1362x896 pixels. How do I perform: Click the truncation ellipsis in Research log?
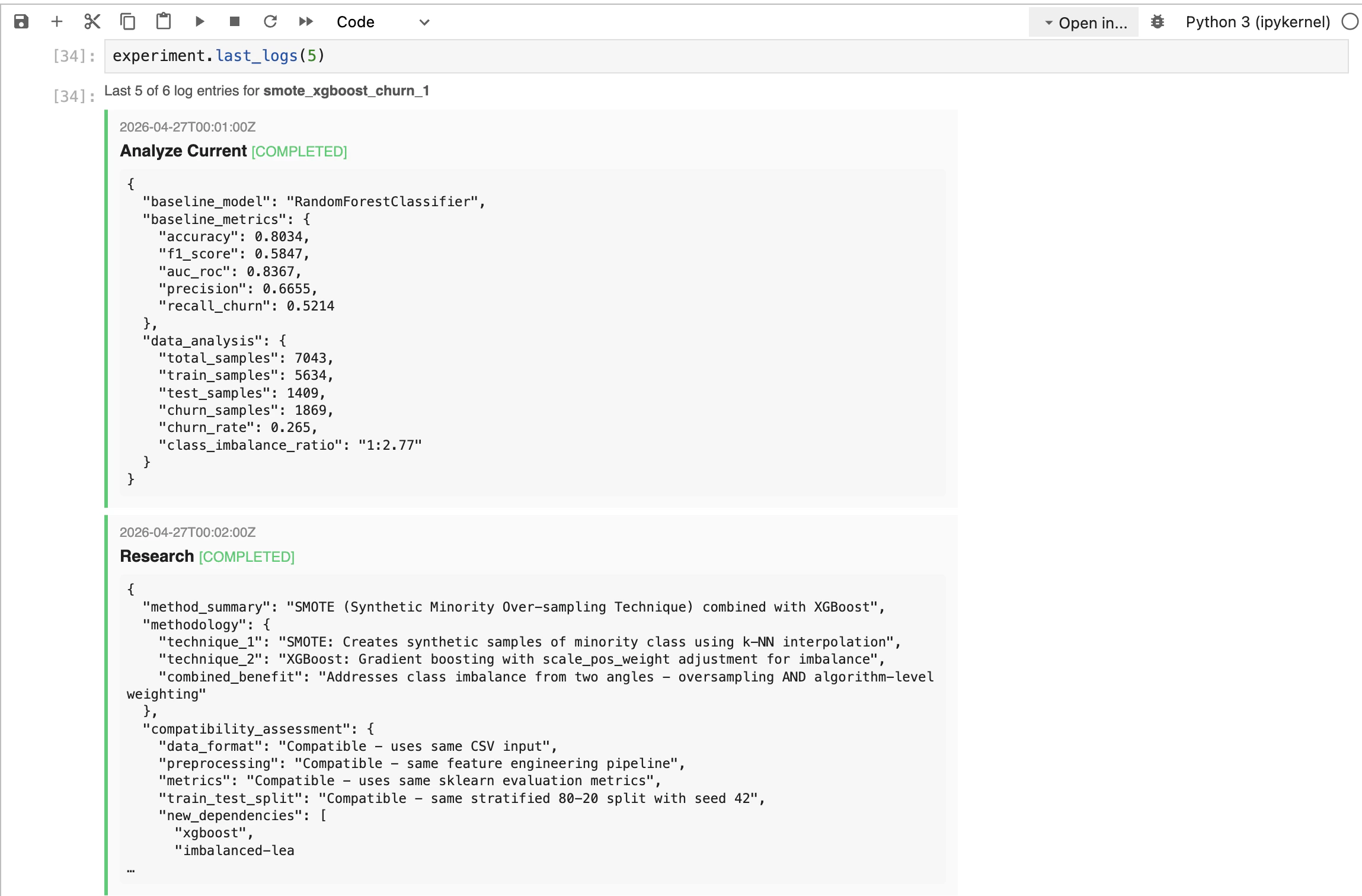[131, 871]
